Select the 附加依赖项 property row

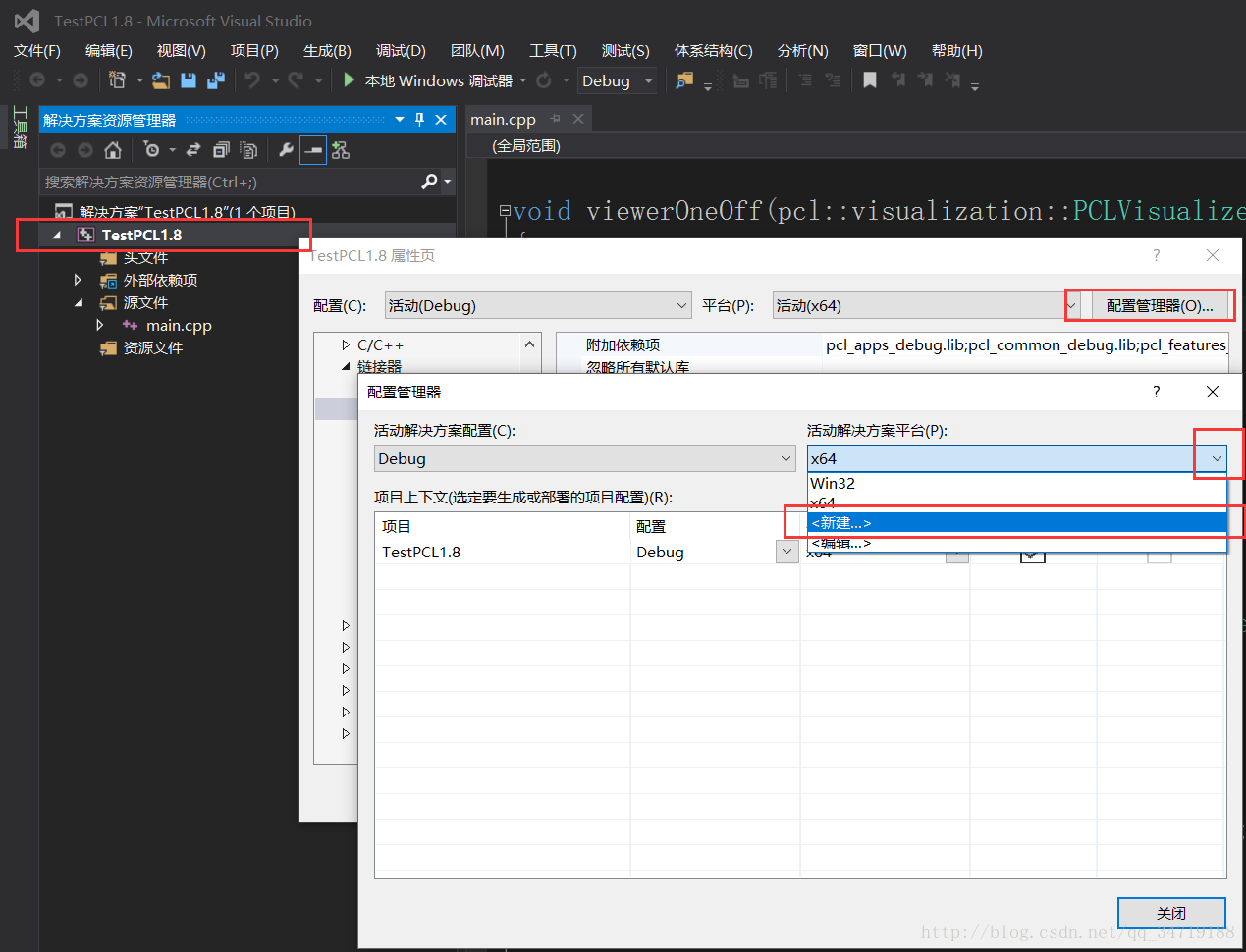pyautogui.click(x=893, y=344)
